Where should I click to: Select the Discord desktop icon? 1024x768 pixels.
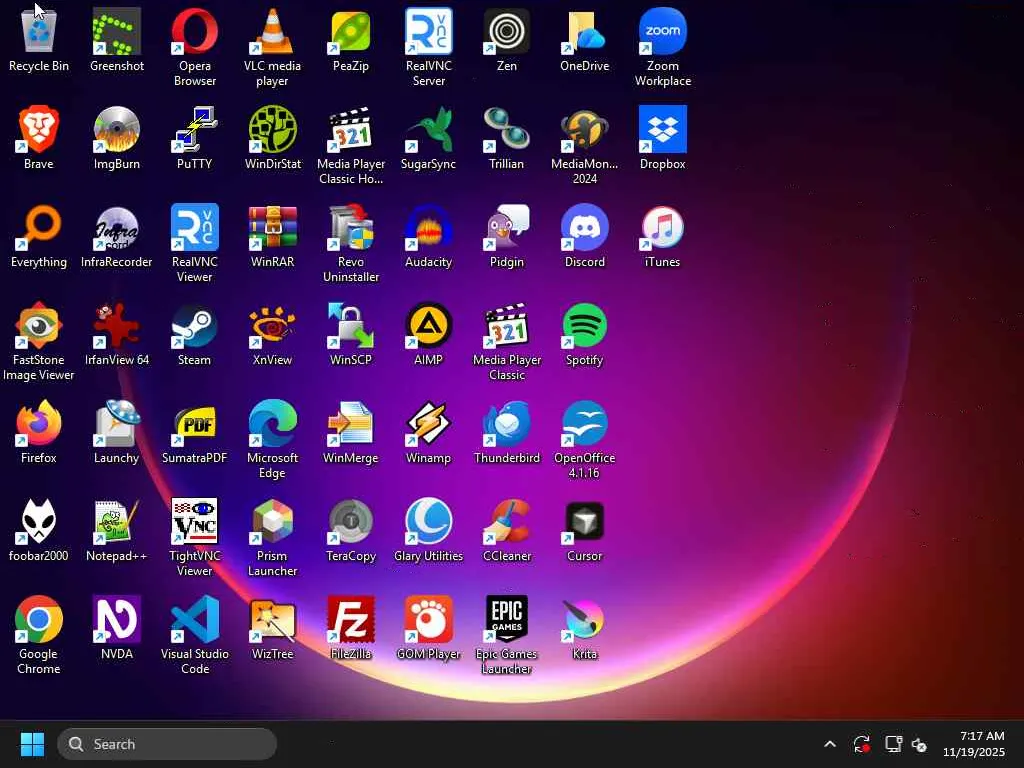[584, 229]
